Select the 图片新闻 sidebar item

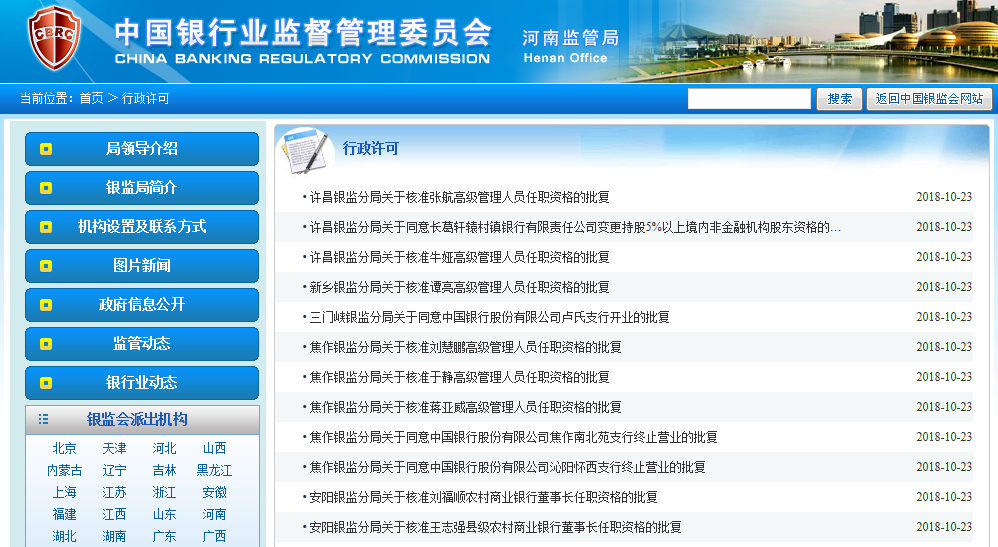point(141,266)
